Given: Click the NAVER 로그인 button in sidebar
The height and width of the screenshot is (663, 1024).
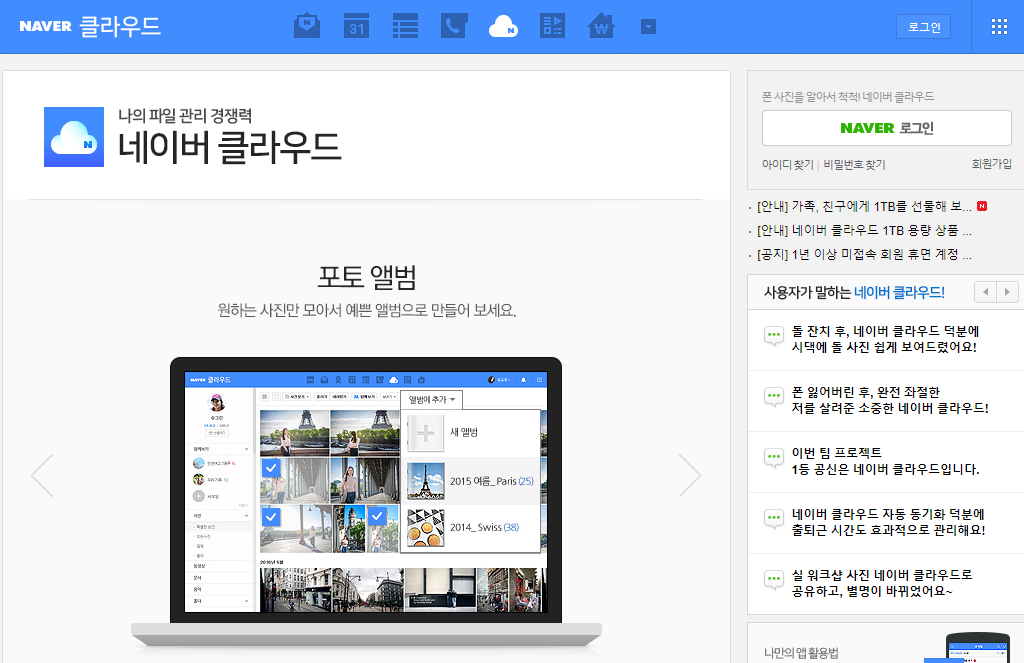Looking at the screenshot, I should (x=886, y=128).
